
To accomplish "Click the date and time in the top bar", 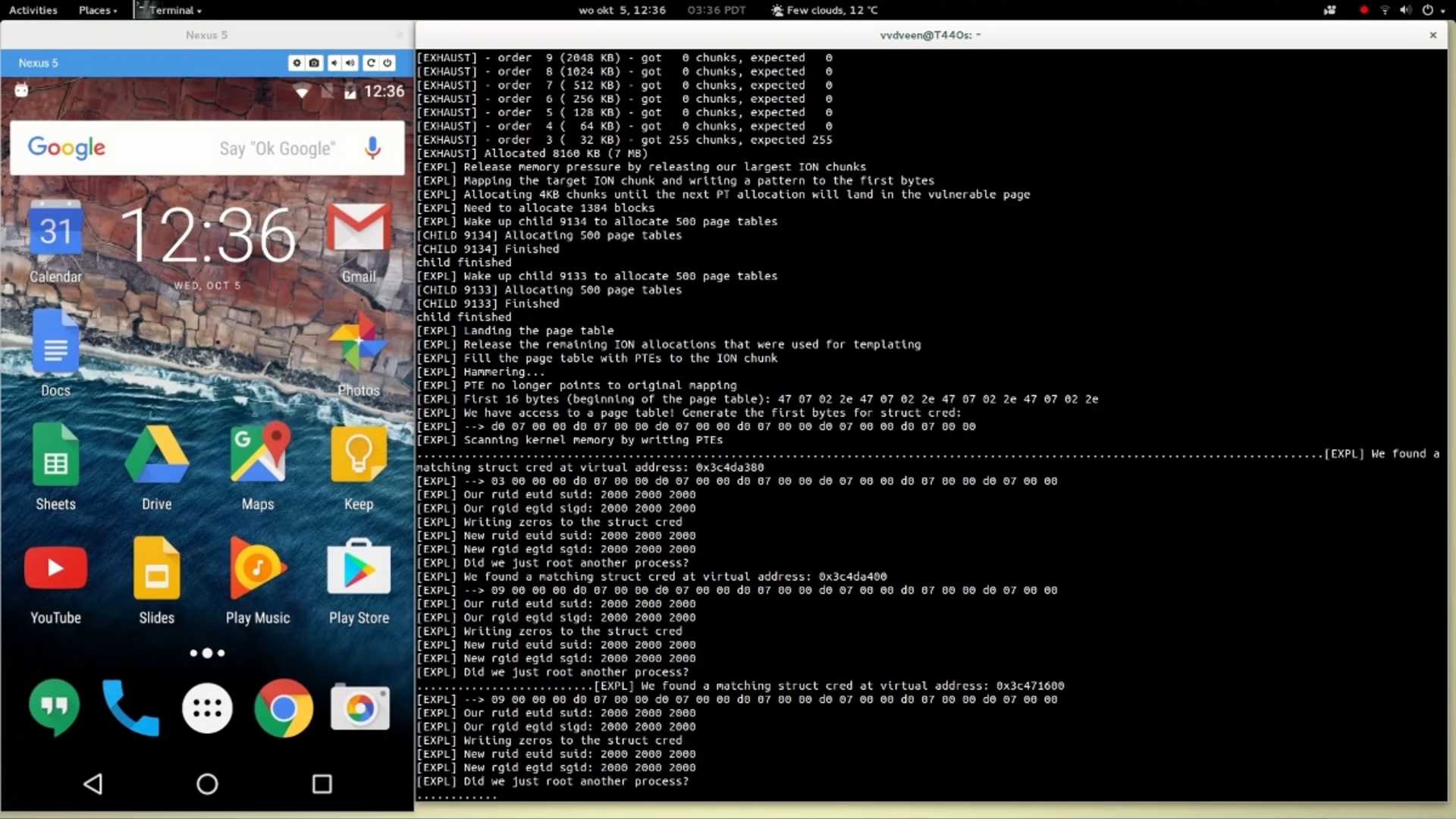I will pyautogui.click(x=622, y=10).
